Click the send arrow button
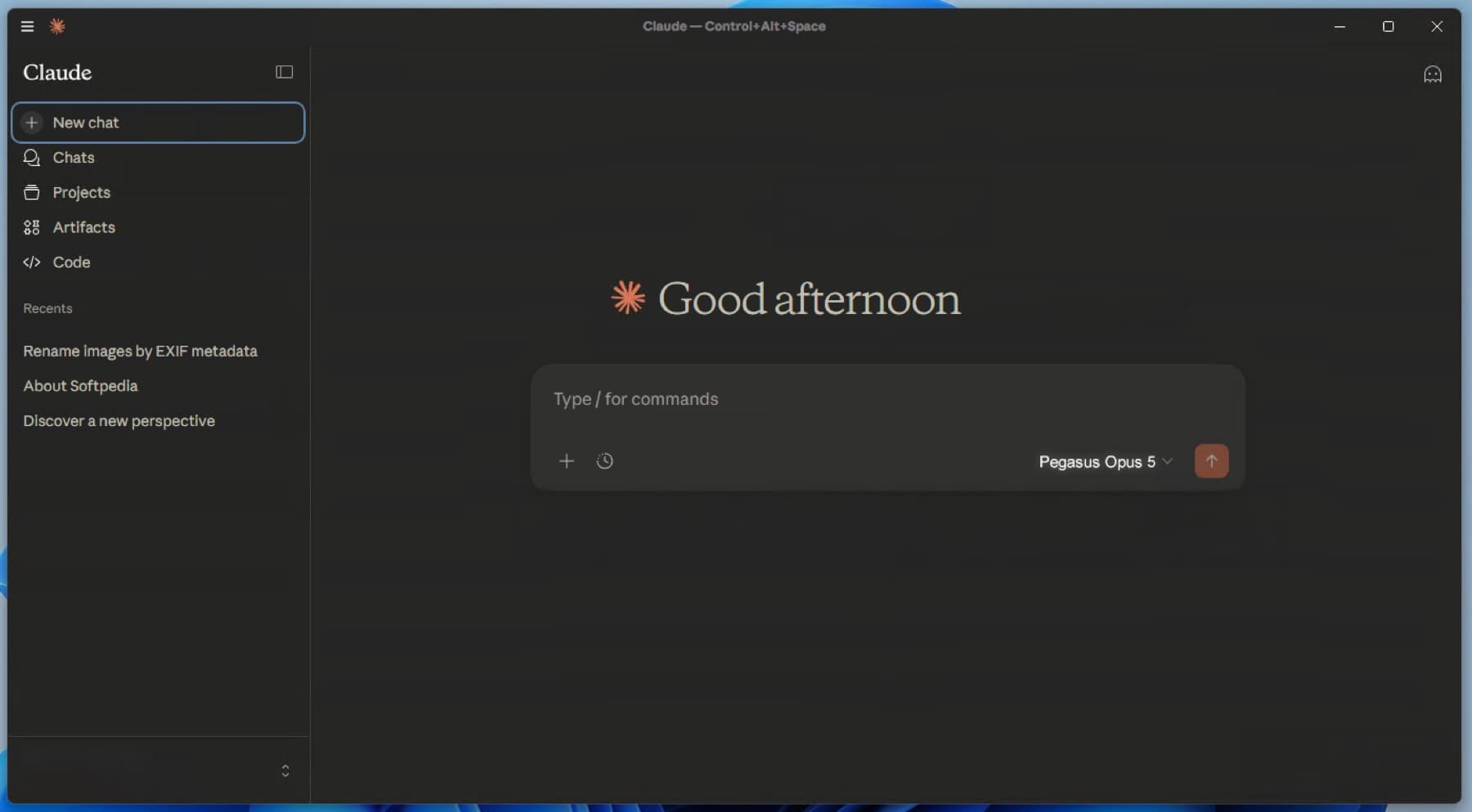The image size is (1472, 812). 1211,461
